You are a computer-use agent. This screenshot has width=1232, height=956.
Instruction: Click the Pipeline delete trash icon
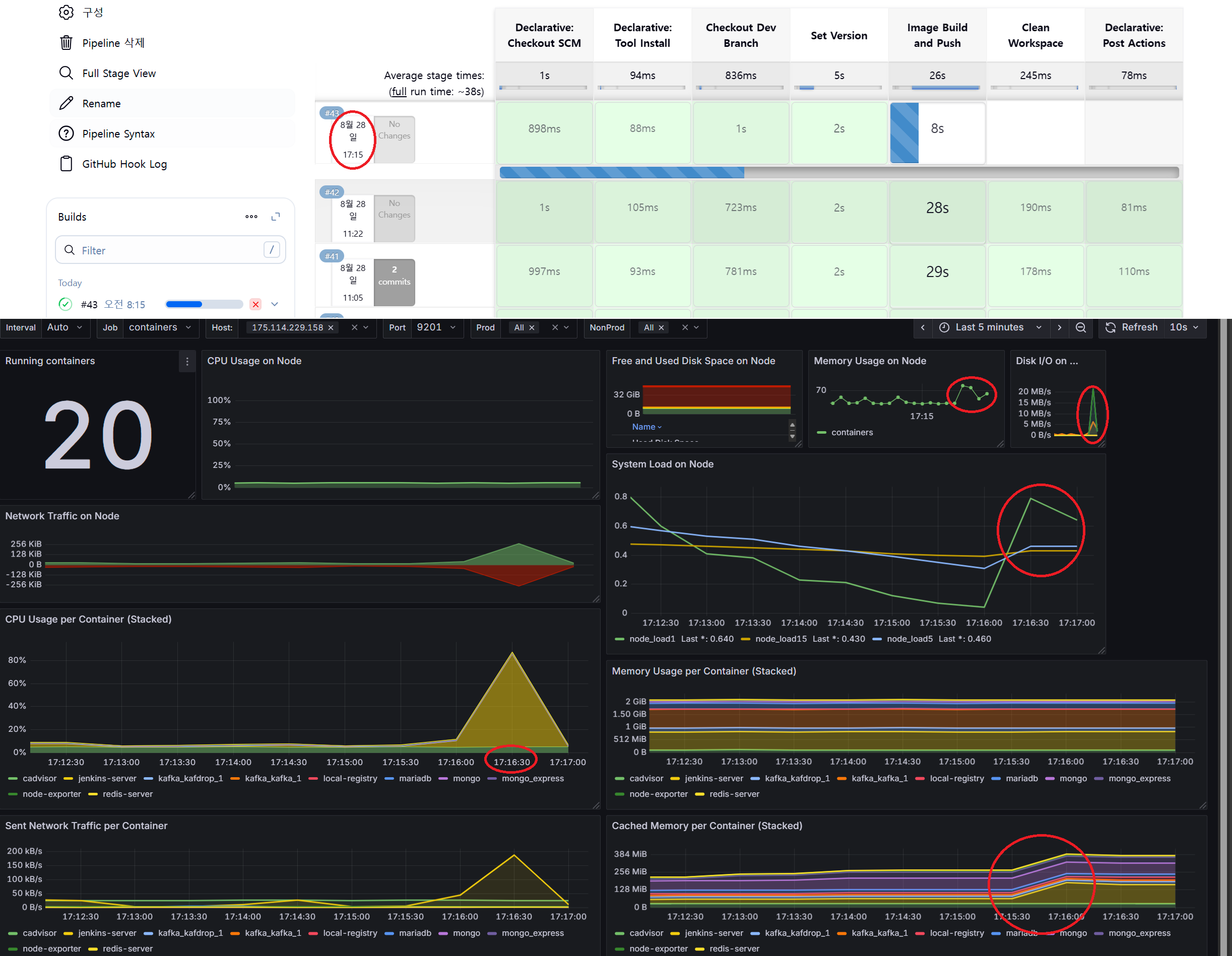tap(66, 43)
